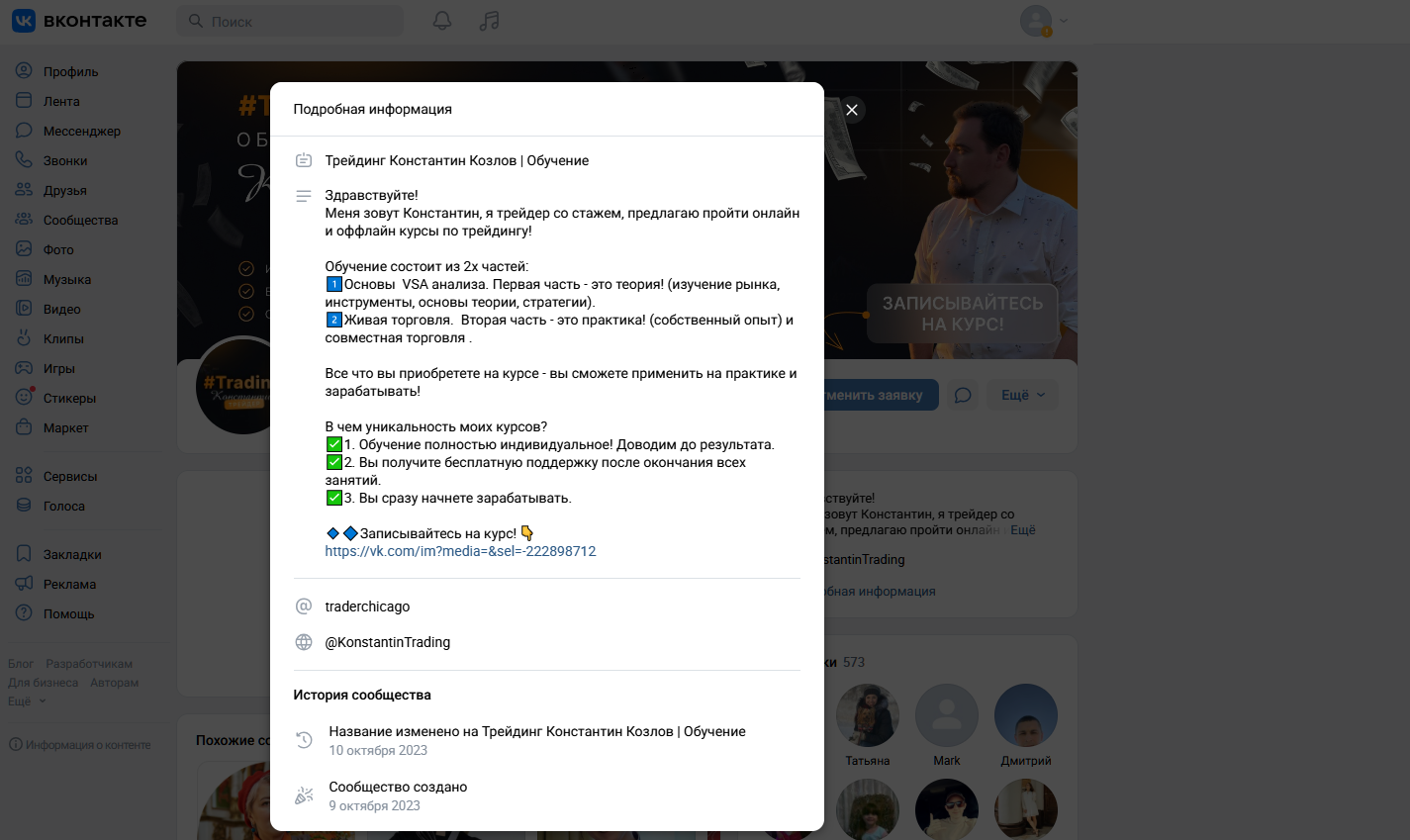The height and width of the screenshot is (840, 1410).
Task: Open Messenger from the sidebar
Action: point(81,131)
